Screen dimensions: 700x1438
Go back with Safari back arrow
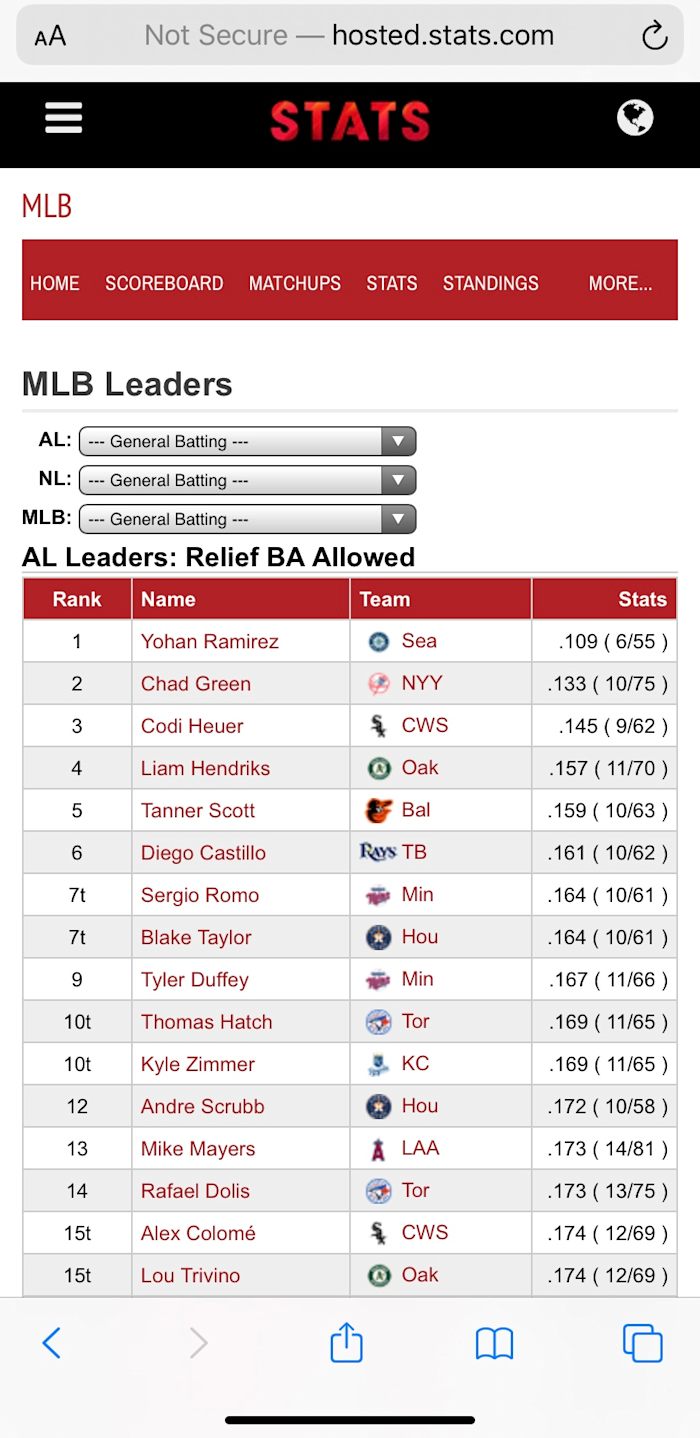[52, 1342]
